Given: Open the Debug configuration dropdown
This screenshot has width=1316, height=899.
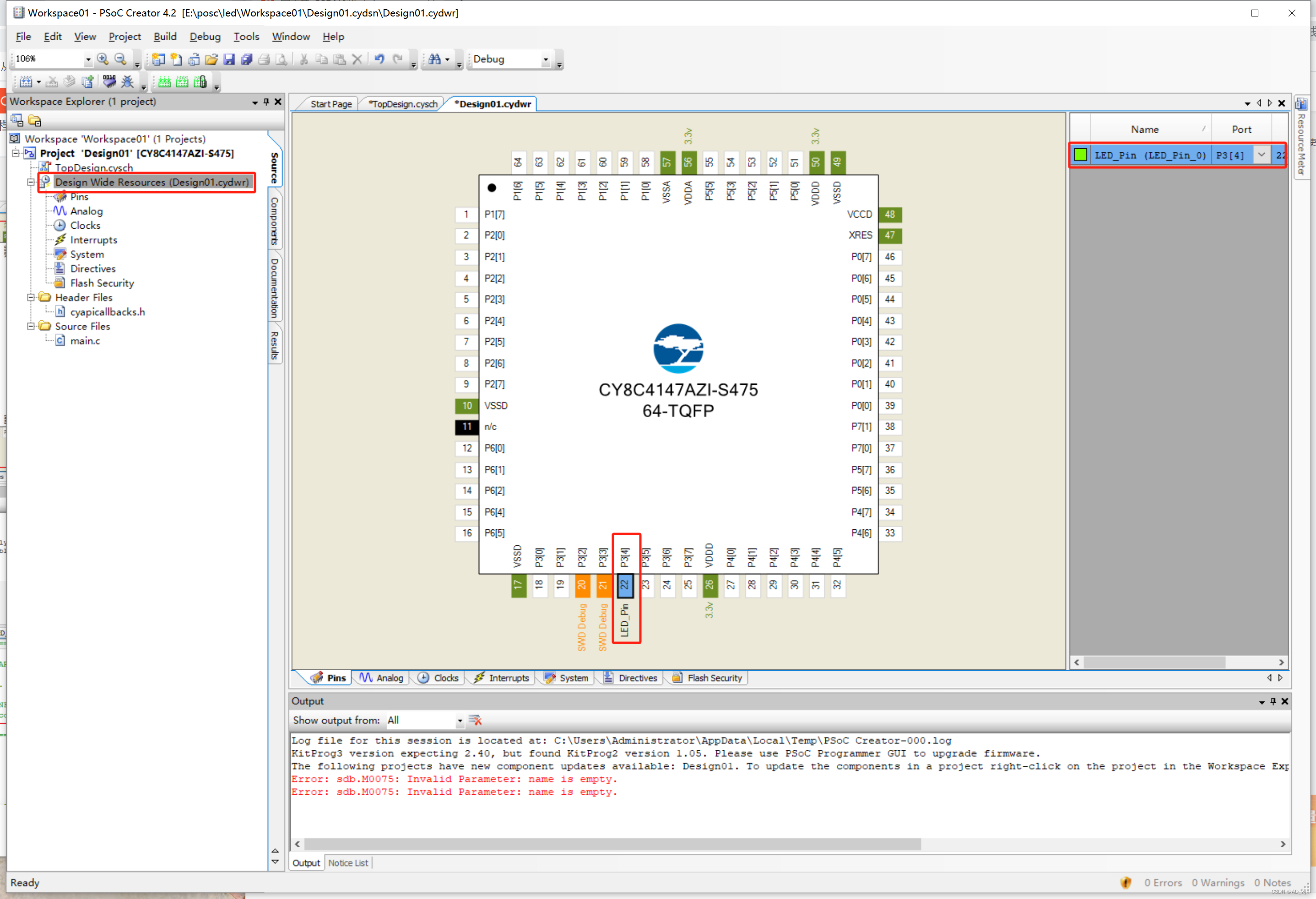Looking at the screenshot, I should 545,59.
